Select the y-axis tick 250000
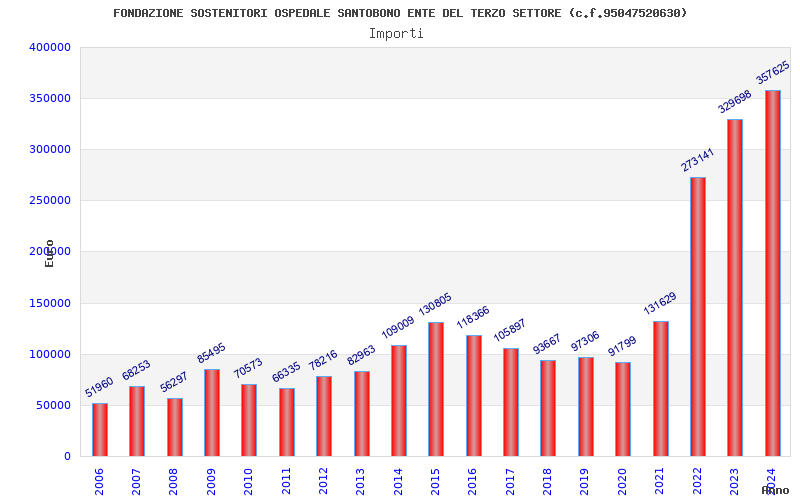The width and height of the screenshot is (800, 500). pos(50,201)
